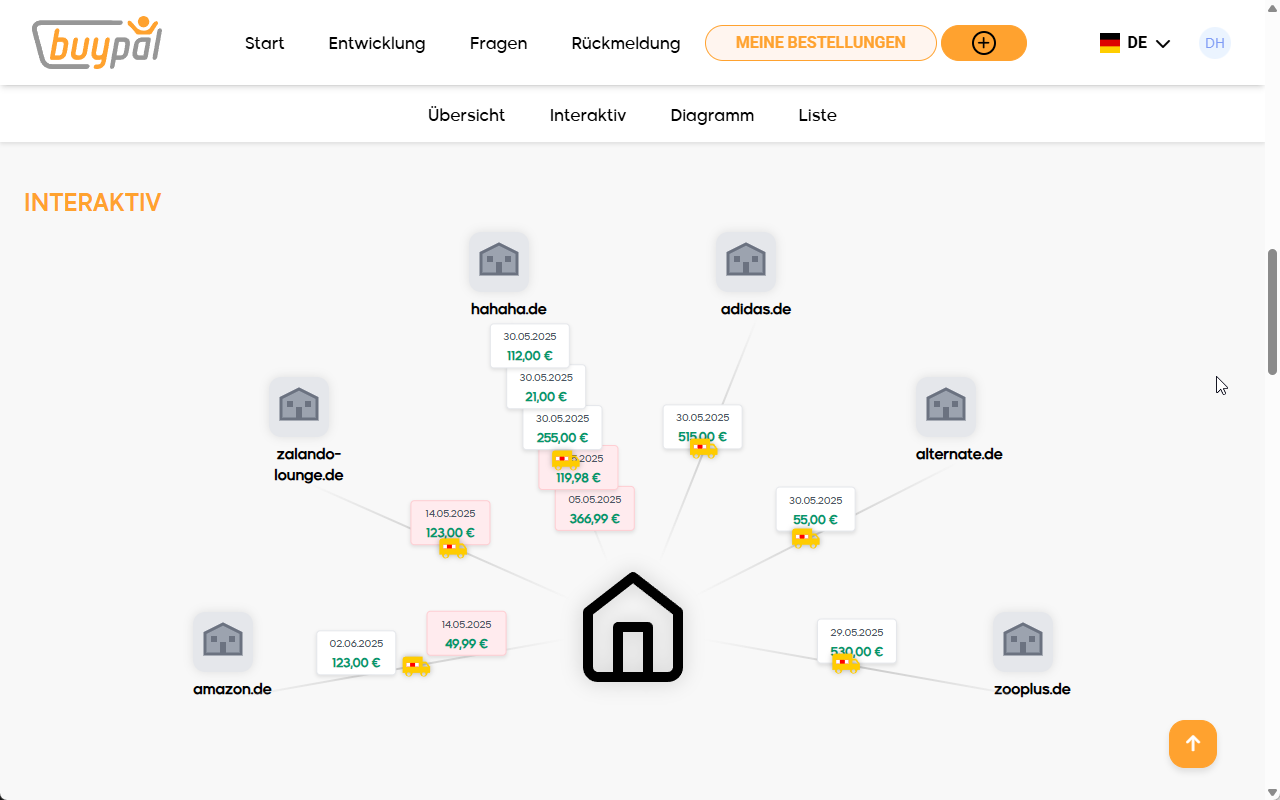Click the scroll-to-top arrow button
Screen dimensions: 1280x800
1193,744
